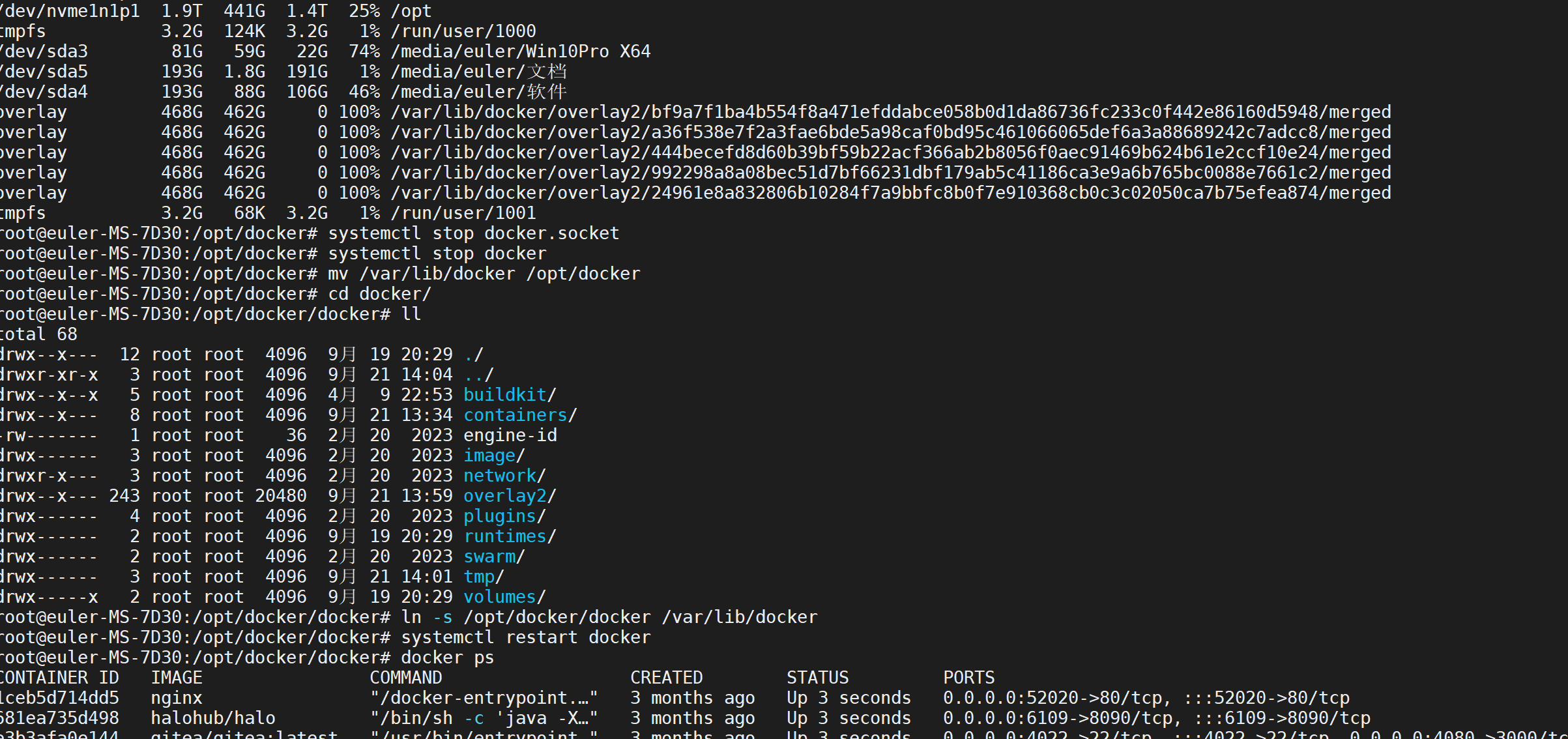1568x739 pixels.
Task: Click the 'systemctl stop docker.socket' command
Action: pyautogui.click(x=473, y=233)
